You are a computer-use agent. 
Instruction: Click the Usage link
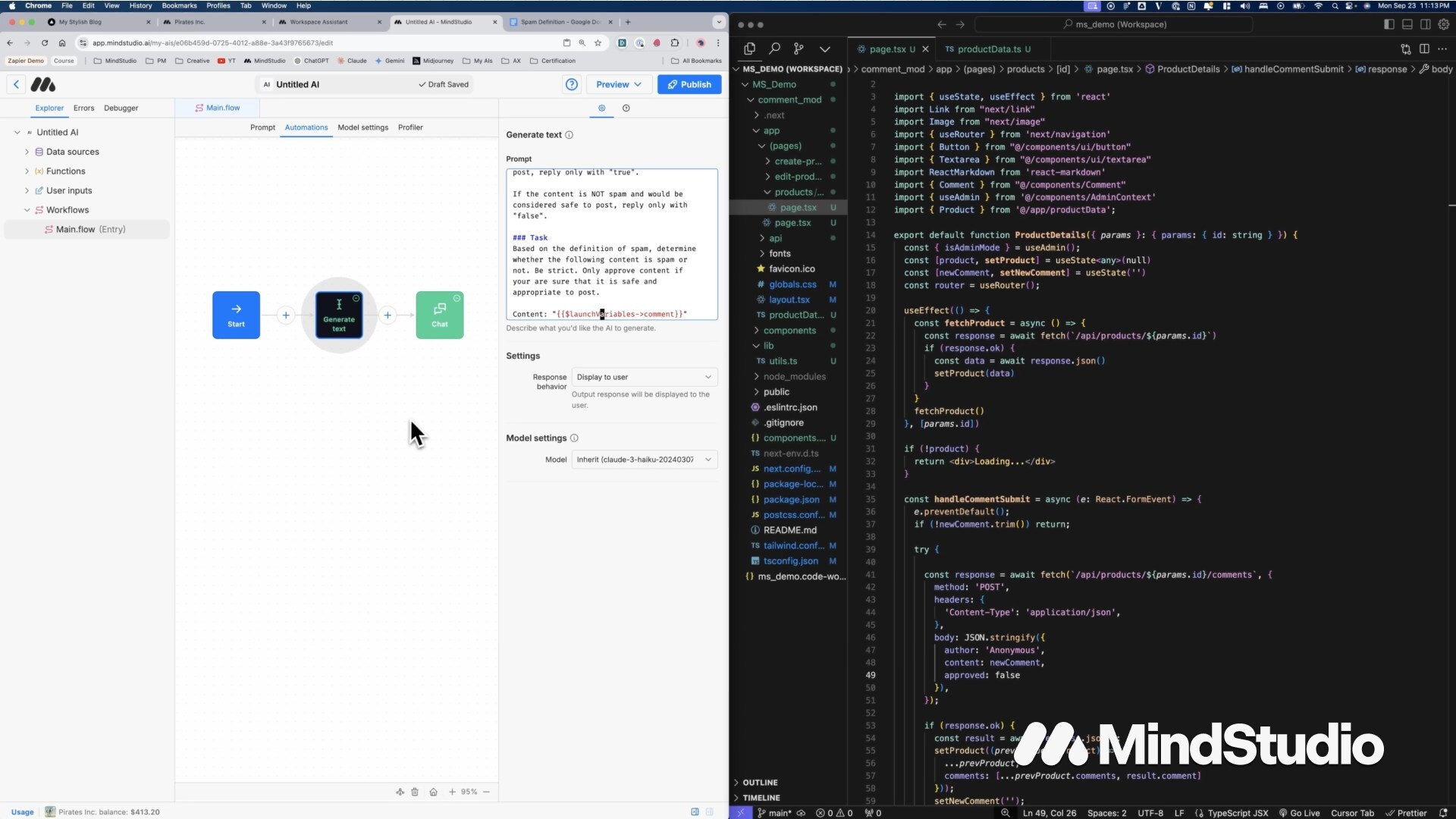22,811
